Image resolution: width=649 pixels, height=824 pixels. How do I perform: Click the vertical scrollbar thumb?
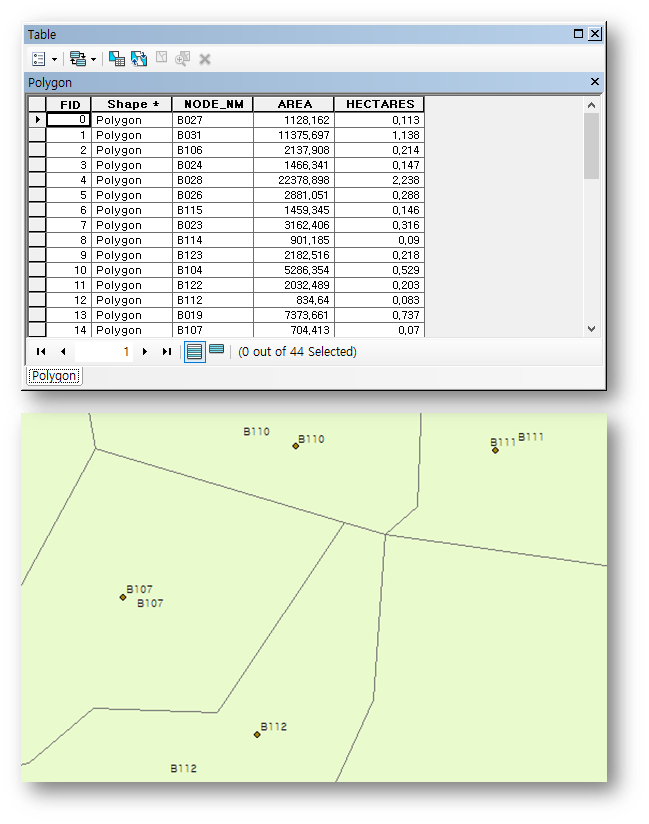(591, 146)
